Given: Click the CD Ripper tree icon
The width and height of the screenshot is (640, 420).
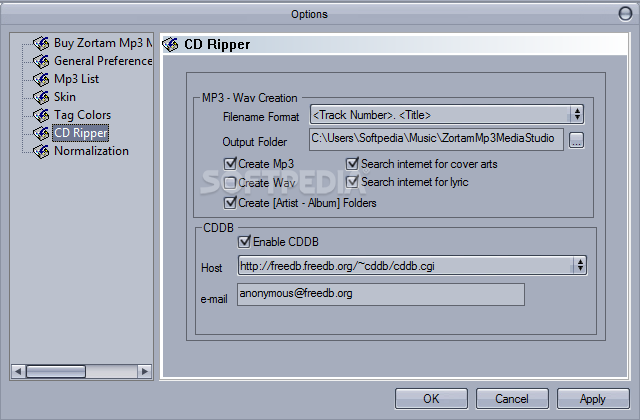Looking at the screenshot, I should pyautogui.click(x=41, y=133).
